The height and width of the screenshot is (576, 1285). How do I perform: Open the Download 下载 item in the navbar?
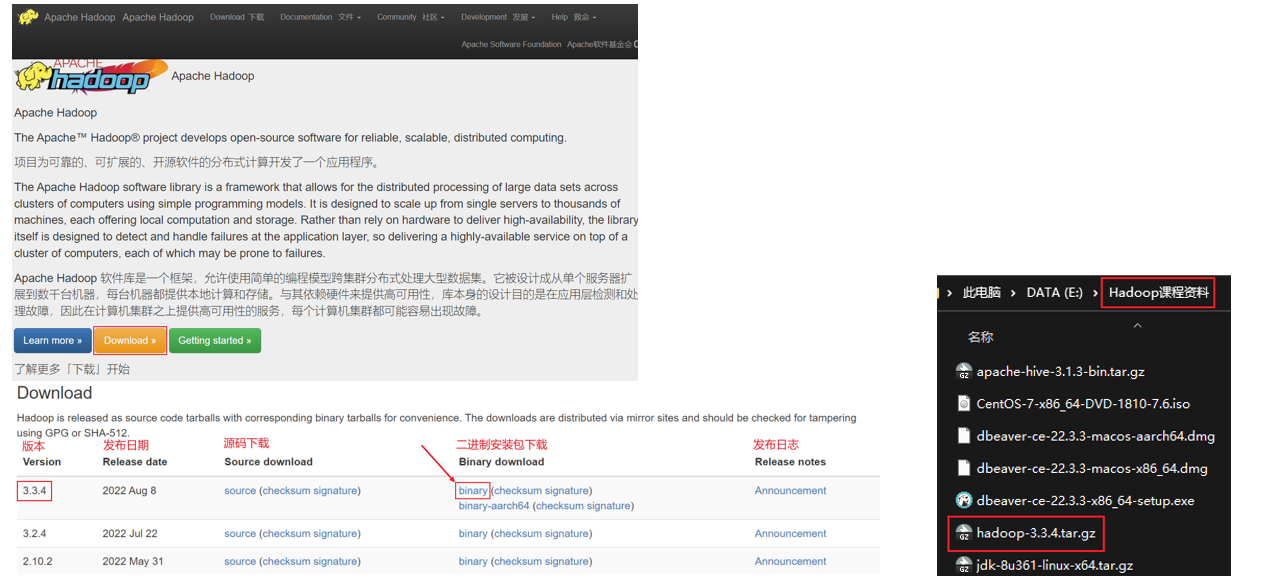[x=237, y=17]
